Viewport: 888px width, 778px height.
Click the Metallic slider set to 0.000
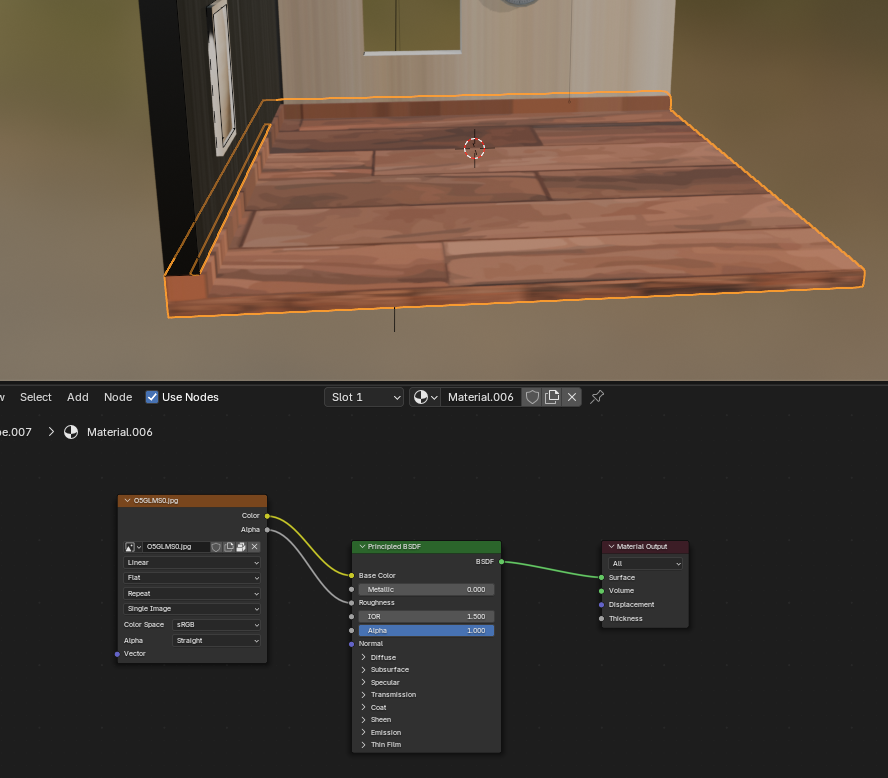(x=426, y=589)
